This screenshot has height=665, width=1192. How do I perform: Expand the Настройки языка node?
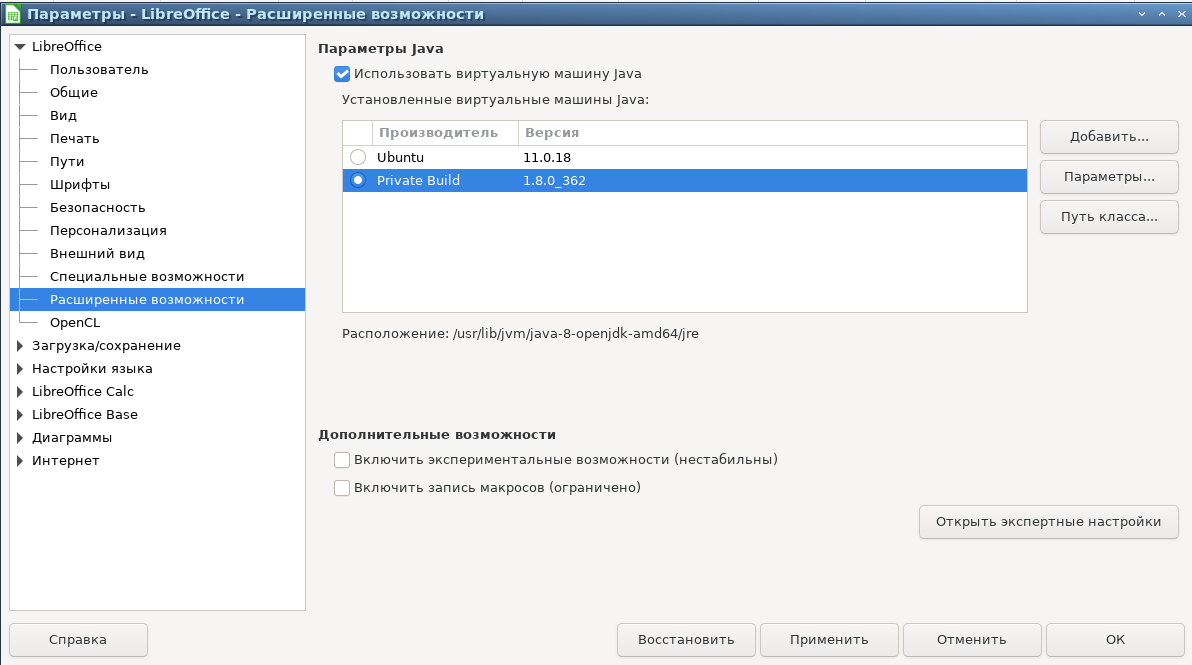21,369
